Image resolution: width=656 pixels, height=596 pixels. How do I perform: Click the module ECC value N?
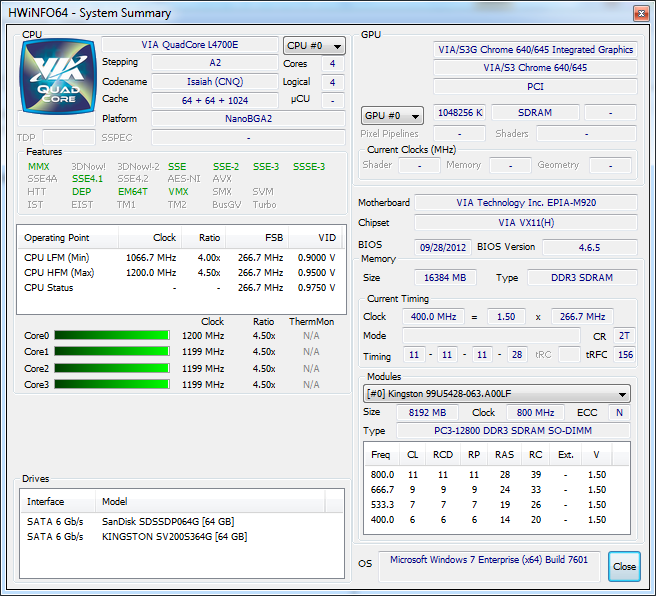click(619, 412)
